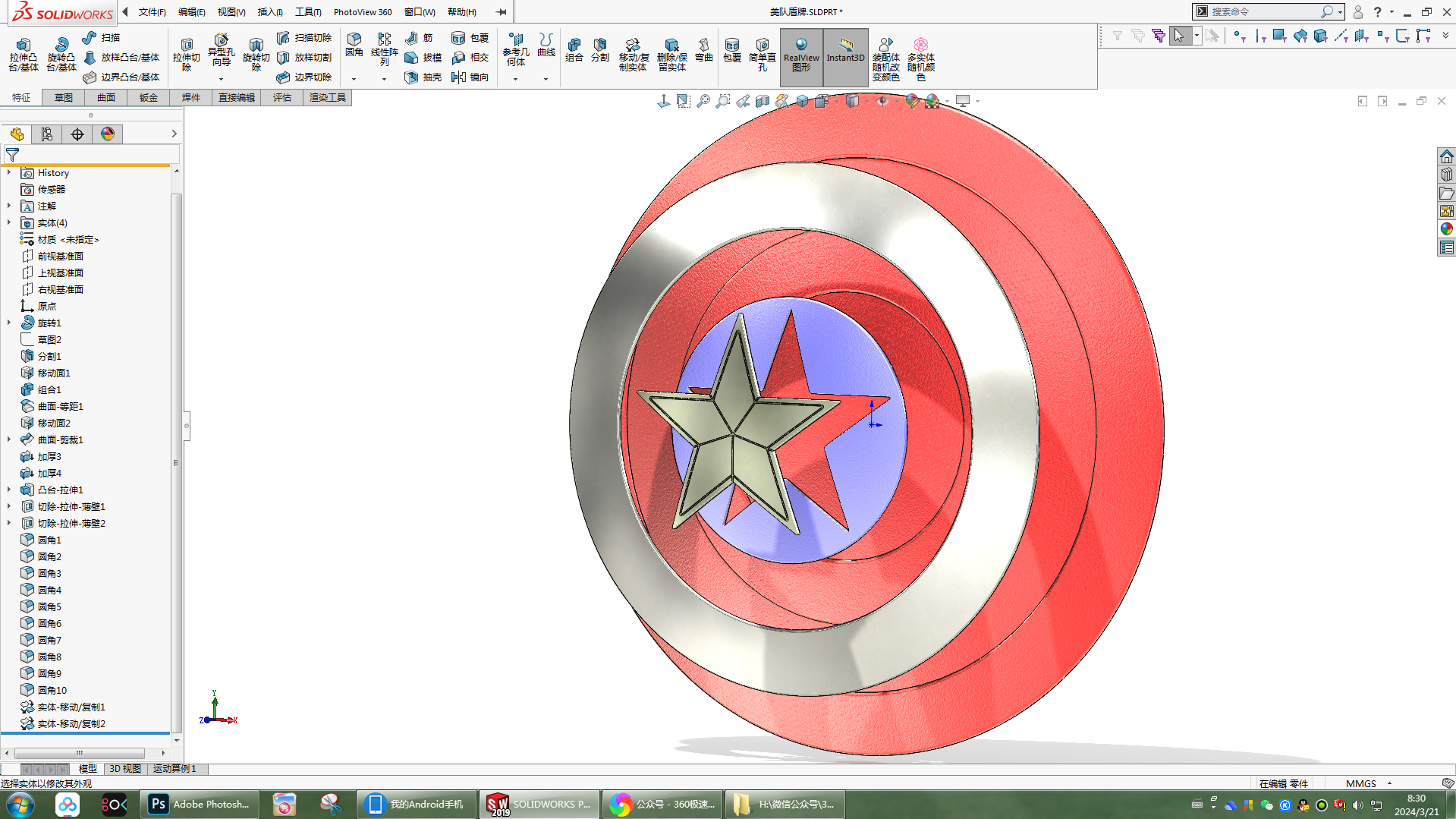Image resolution: width=1456 pixels, height=819 pixels.
Task: Select the 拉伸切除 extruded cut tool
Action: [186, 55]
